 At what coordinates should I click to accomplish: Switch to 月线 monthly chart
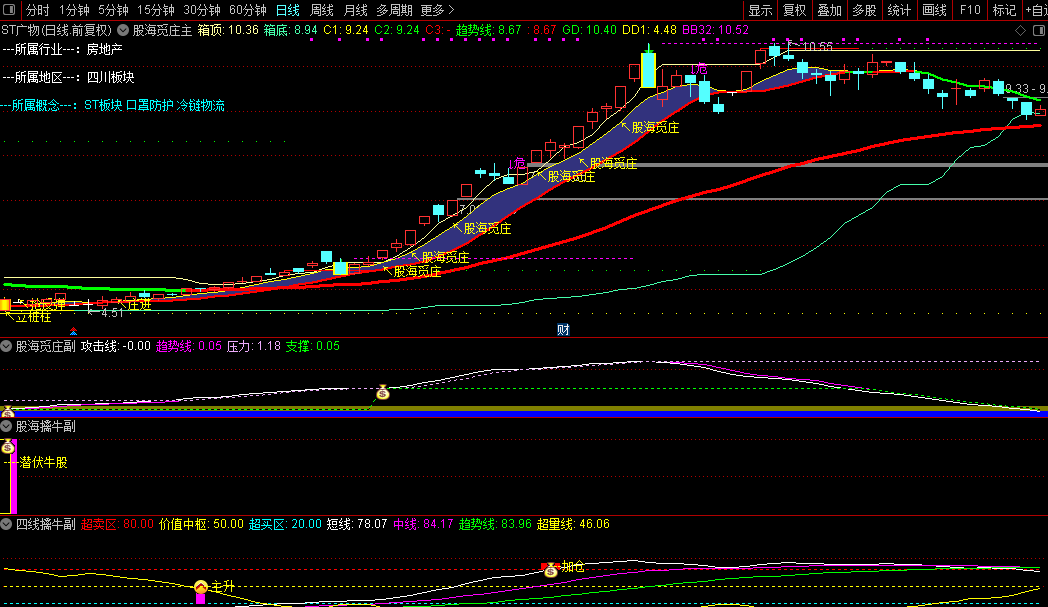click(356, 10)
